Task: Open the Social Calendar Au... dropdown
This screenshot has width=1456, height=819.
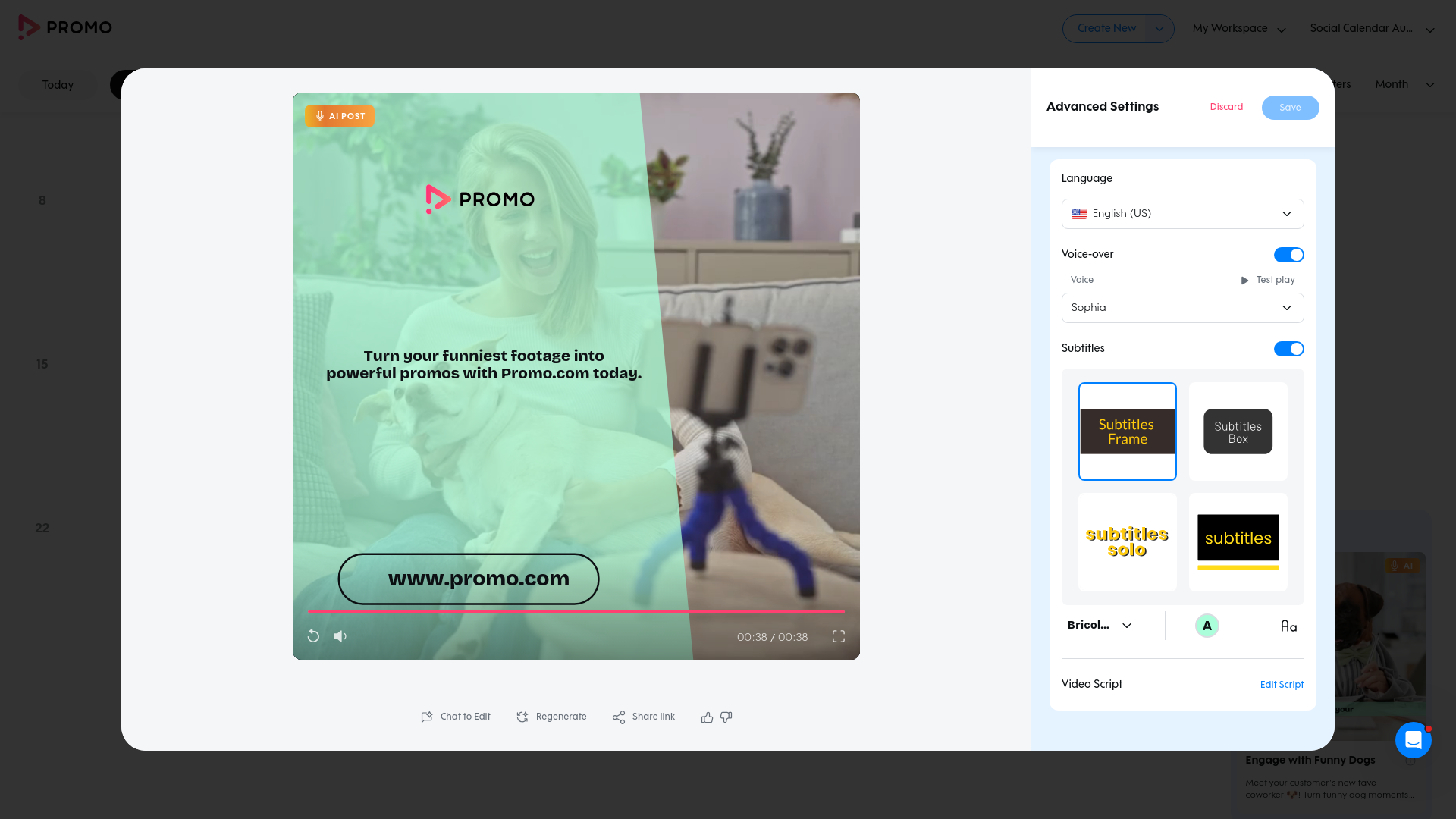Action: click(x=1372, y=29)
